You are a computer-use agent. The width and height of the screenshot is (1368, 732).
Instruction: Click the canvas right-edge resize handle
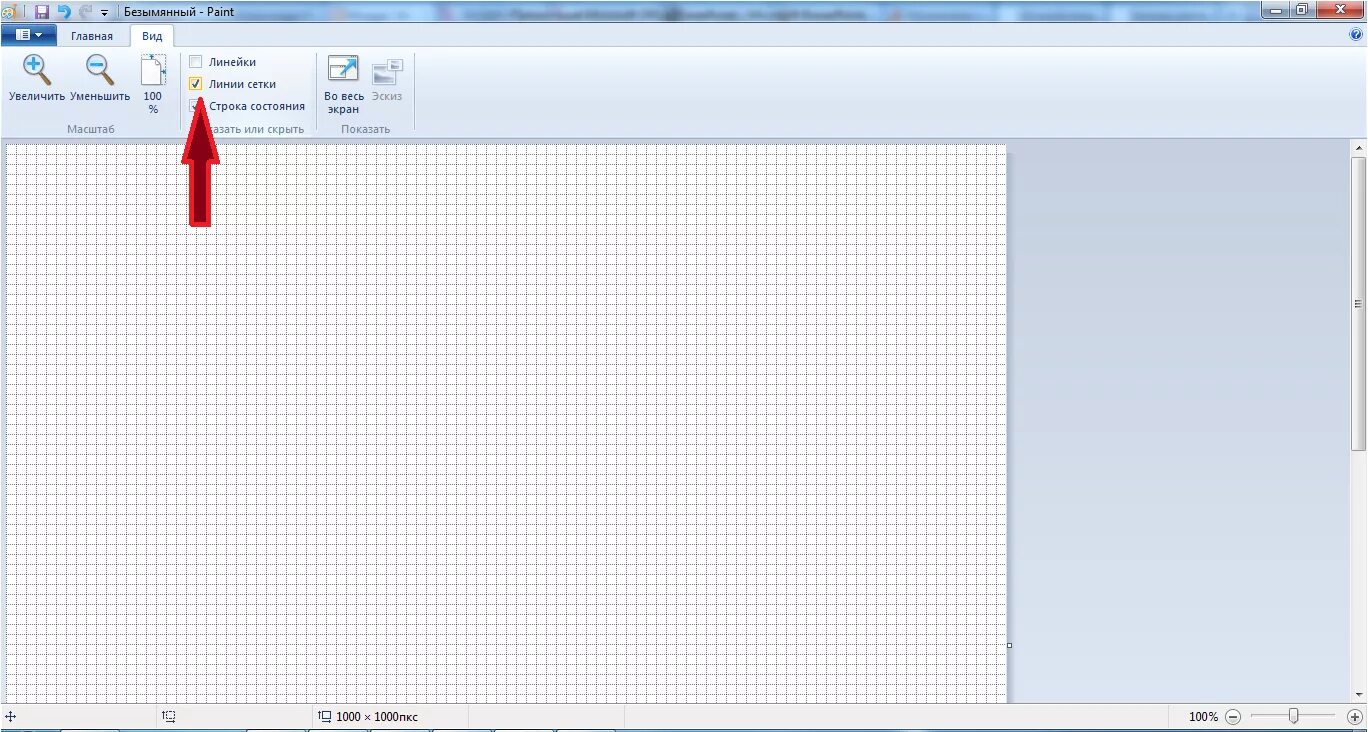tap(1009, 645)
